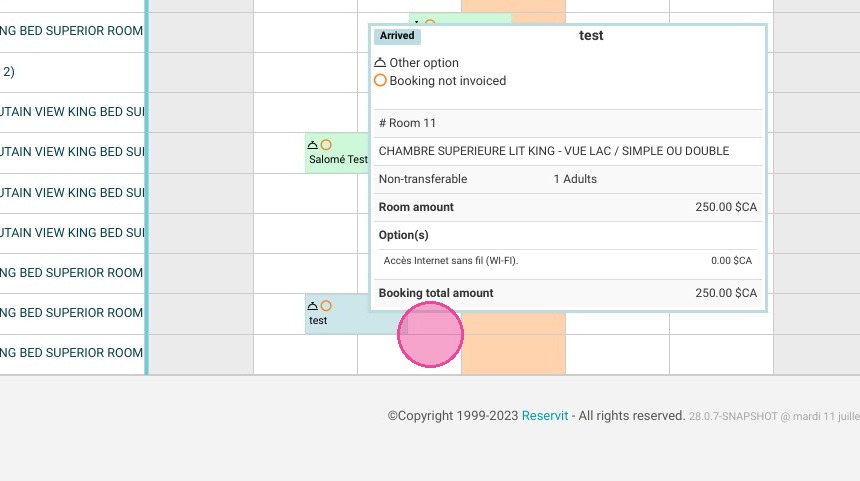Click the '# Room 11' row
The height and width of the screenshot is (481, 860).
[x=568, y=123]
